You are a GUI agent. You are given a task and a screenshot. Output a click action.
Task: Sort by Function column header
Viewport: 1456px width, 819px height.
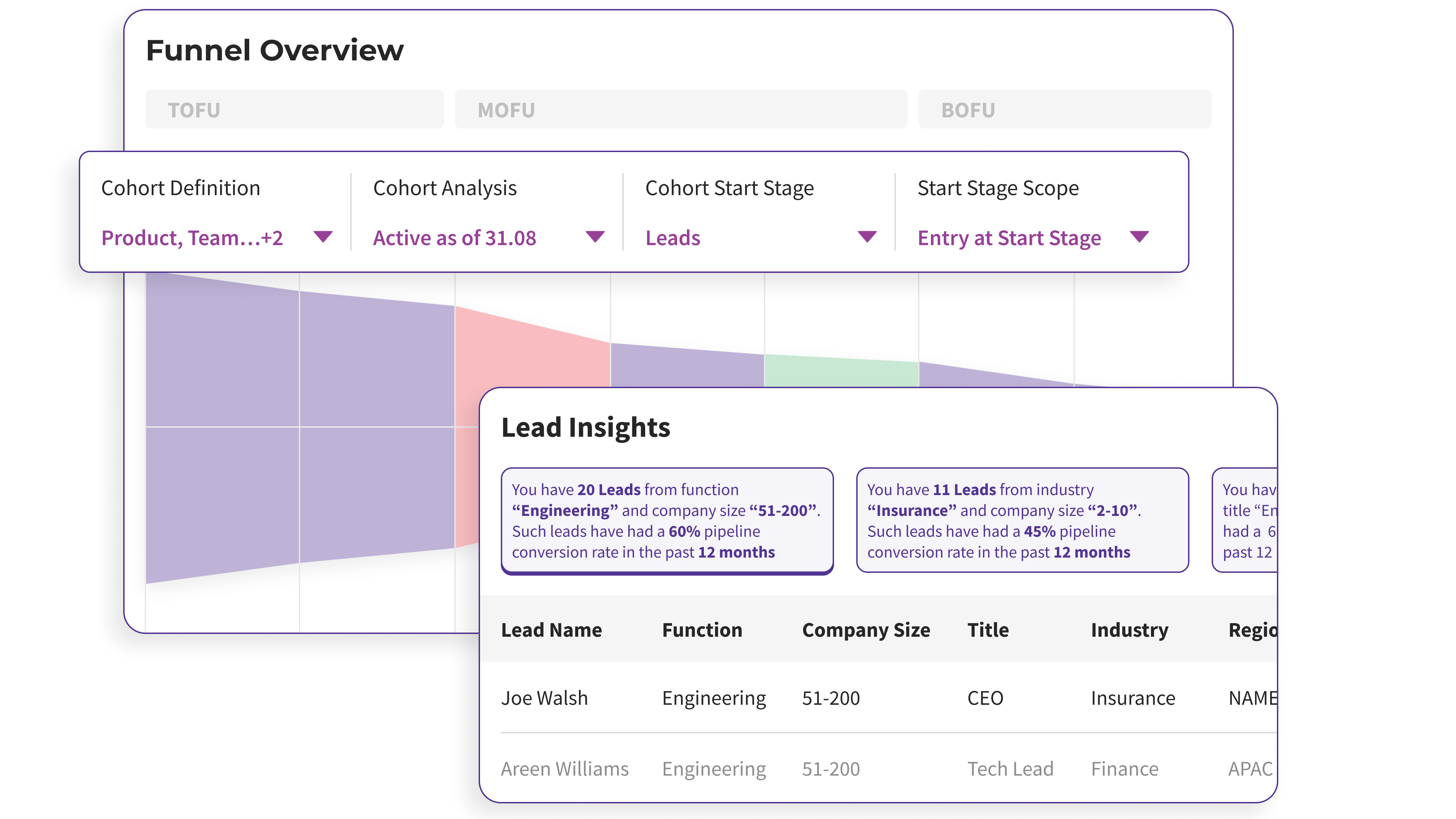click(702, 630)
